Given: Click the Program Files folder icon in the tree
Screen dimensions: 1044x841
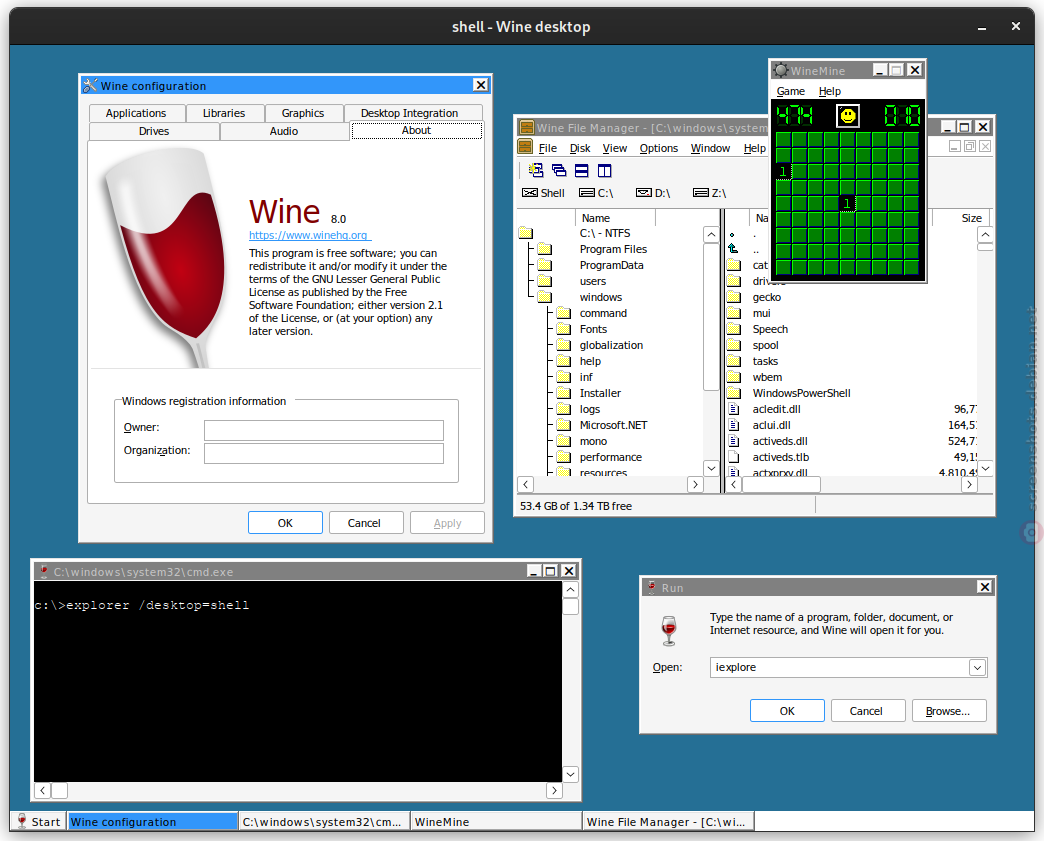Looking at the screenshot, I should coord(545,249).
